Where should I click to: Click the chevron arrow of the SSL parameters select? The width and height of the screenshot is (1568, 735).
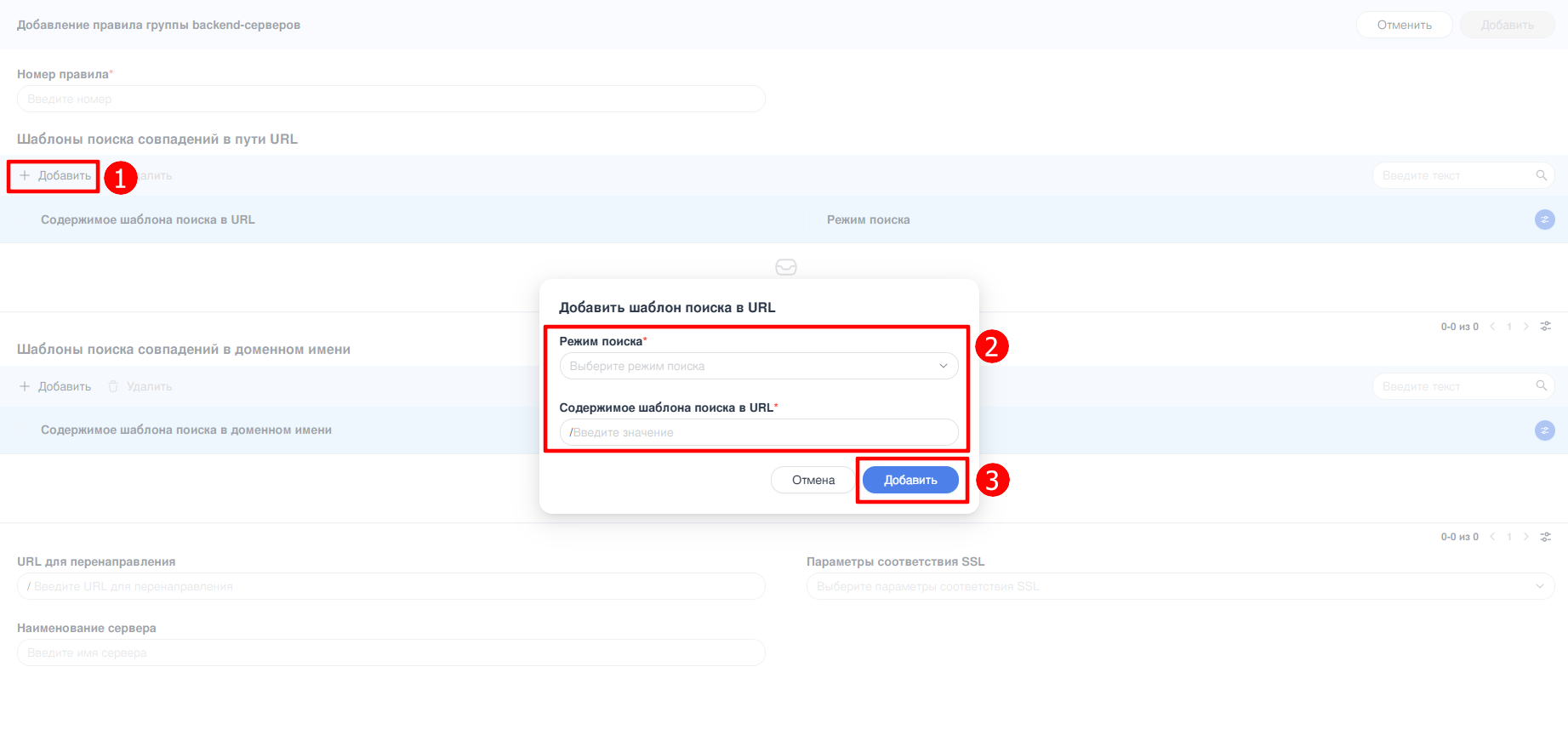click(x=1539, y=586)
